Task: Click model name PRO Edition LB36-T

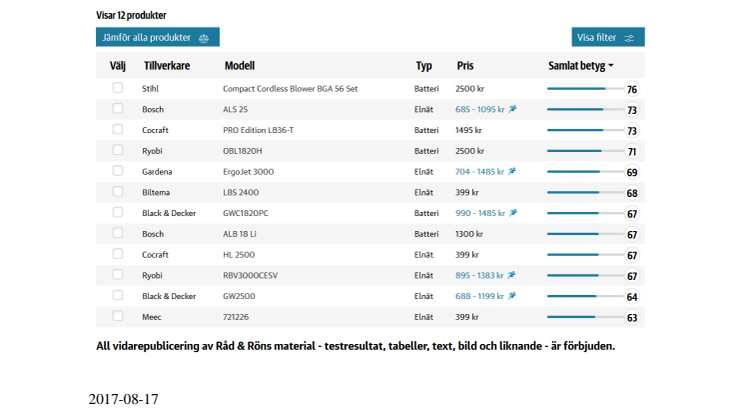Action: (258, 130)
